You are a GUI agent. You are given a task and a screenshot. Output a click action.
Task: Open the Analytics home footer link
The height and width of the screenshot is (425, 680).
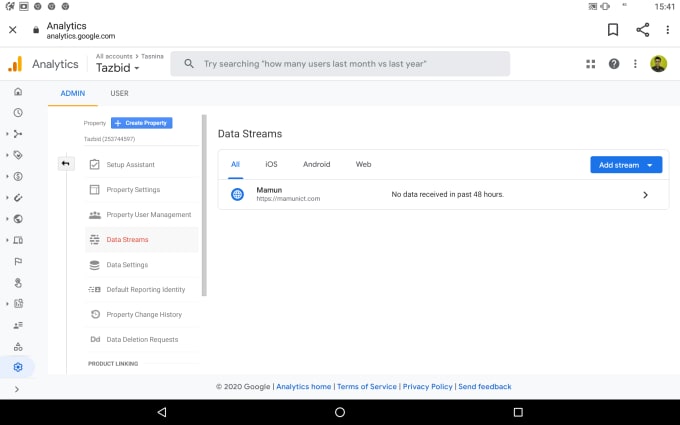304,386
